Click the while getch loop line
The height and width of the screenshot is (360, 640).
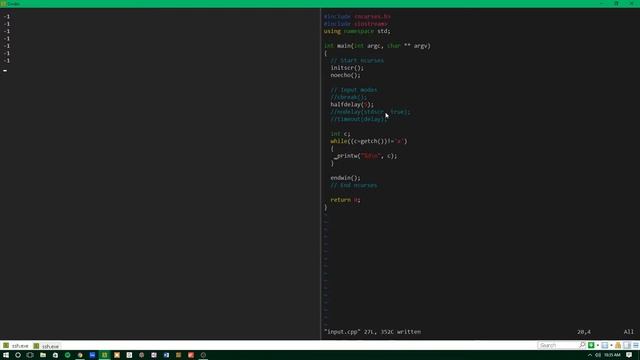click(369, 141)
